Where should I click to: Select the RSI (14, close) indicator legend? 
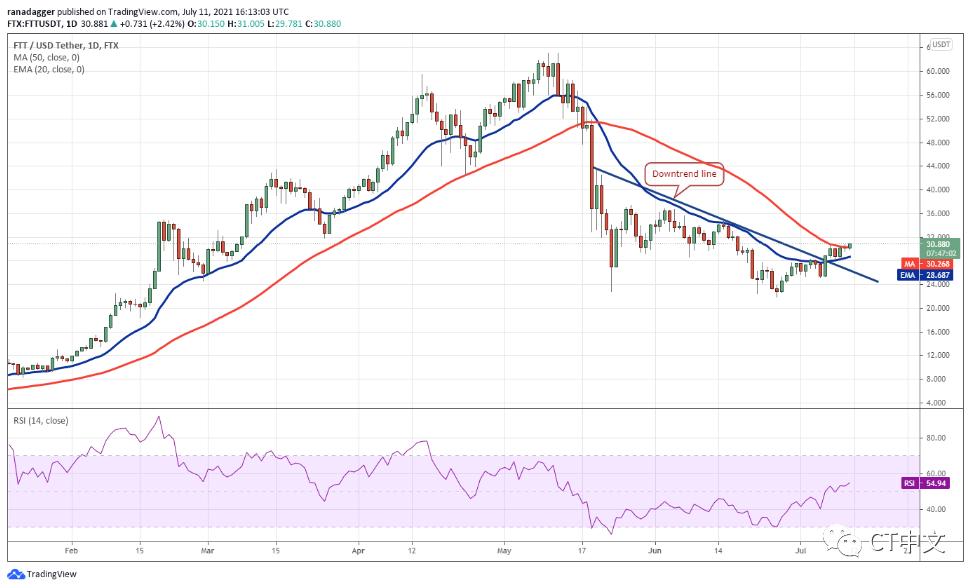(41, 421)
